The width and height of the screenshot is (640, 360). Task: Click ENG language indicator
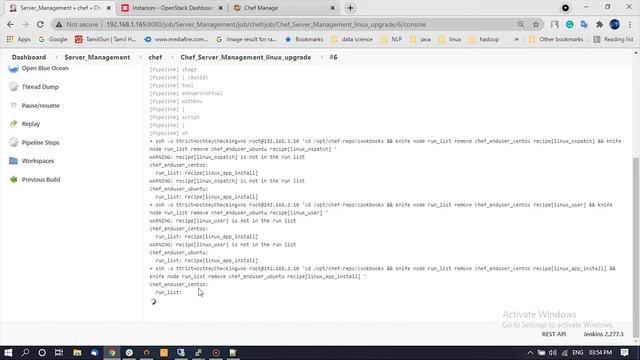578,353
